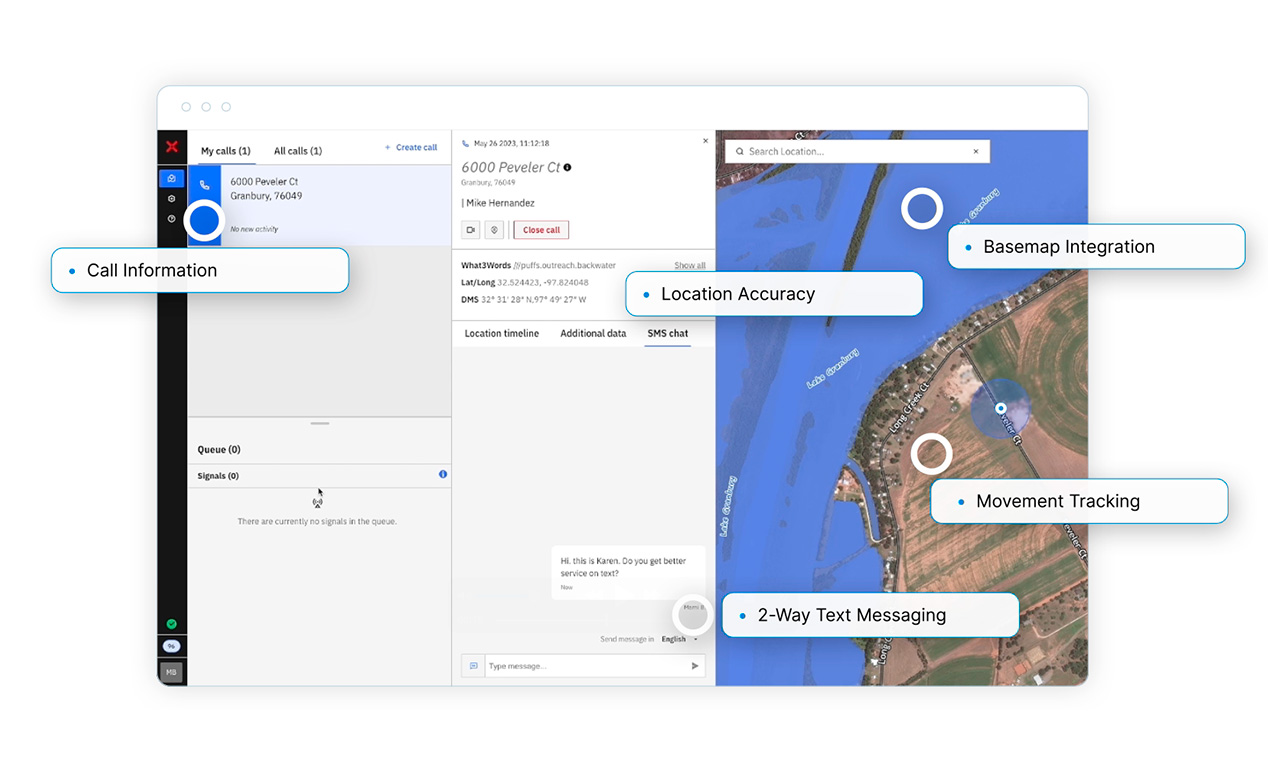This screenshot has width=1268, height=766.
Task: Click the Karen SMS message bubble
Action: pyautogui.click(x=628, y=573)
